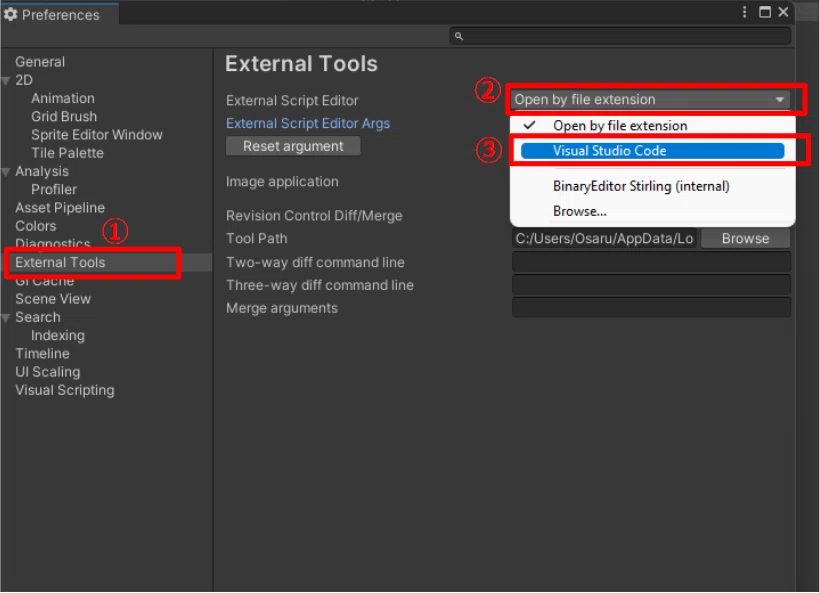The image size is (819, 593).
Task: Click the External Script Editor label
Action: click(292, 100)
